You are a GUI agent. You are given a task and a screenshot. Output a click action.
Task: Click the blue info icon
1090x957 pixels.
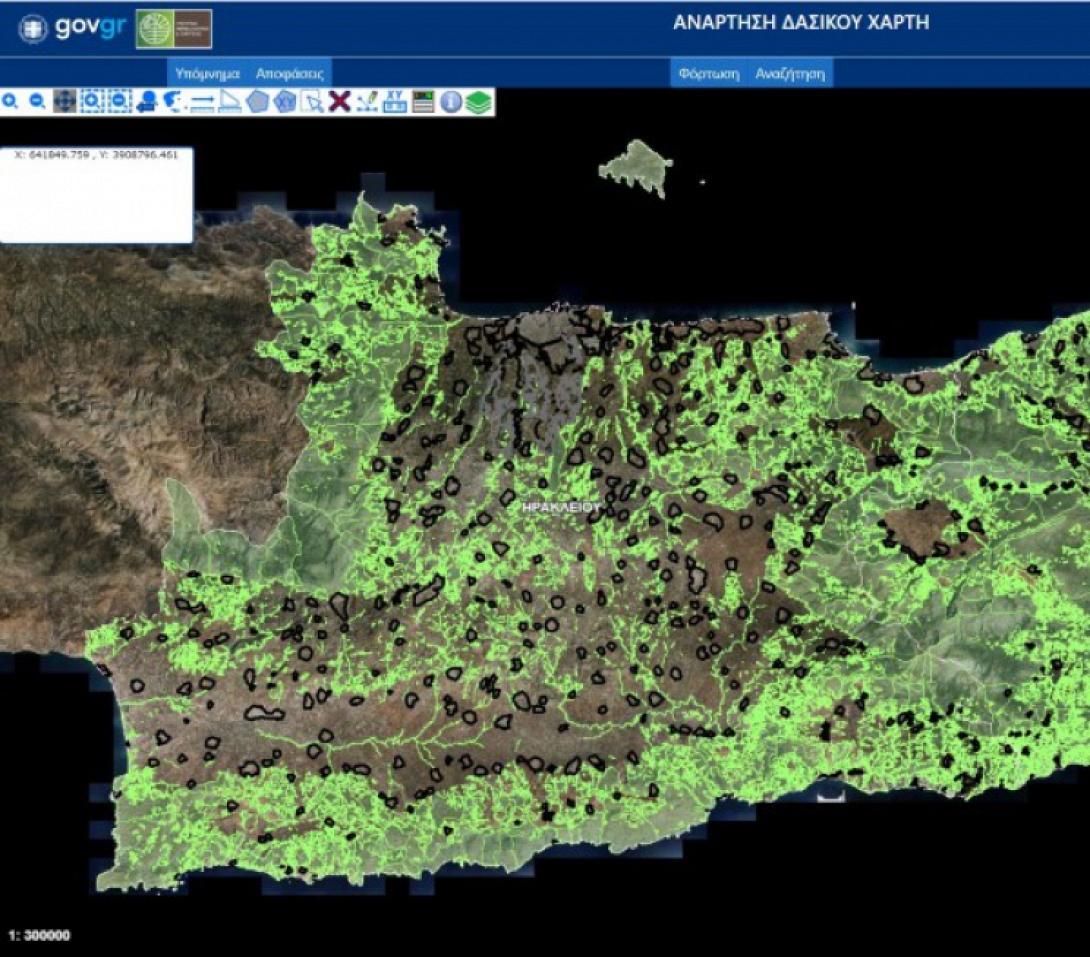point(451,101)
